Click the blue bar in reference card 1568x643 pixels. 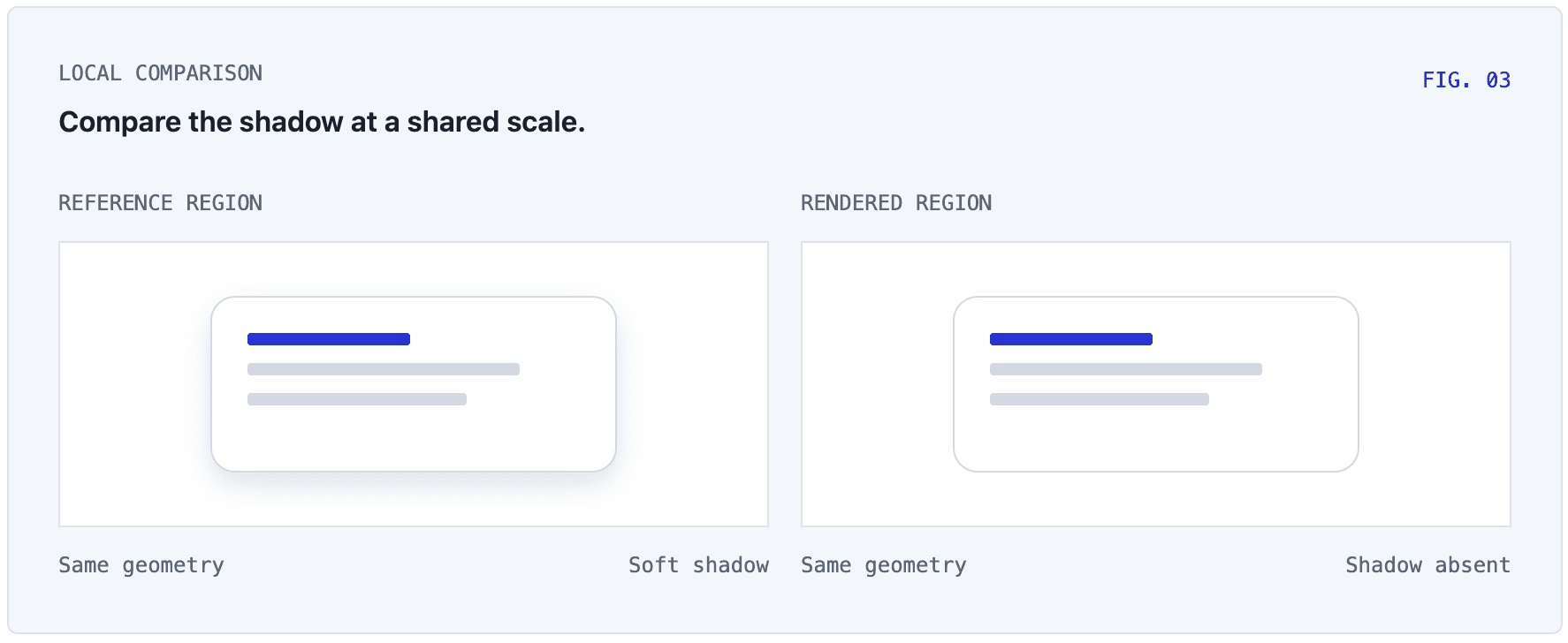(x=329, y=339)
